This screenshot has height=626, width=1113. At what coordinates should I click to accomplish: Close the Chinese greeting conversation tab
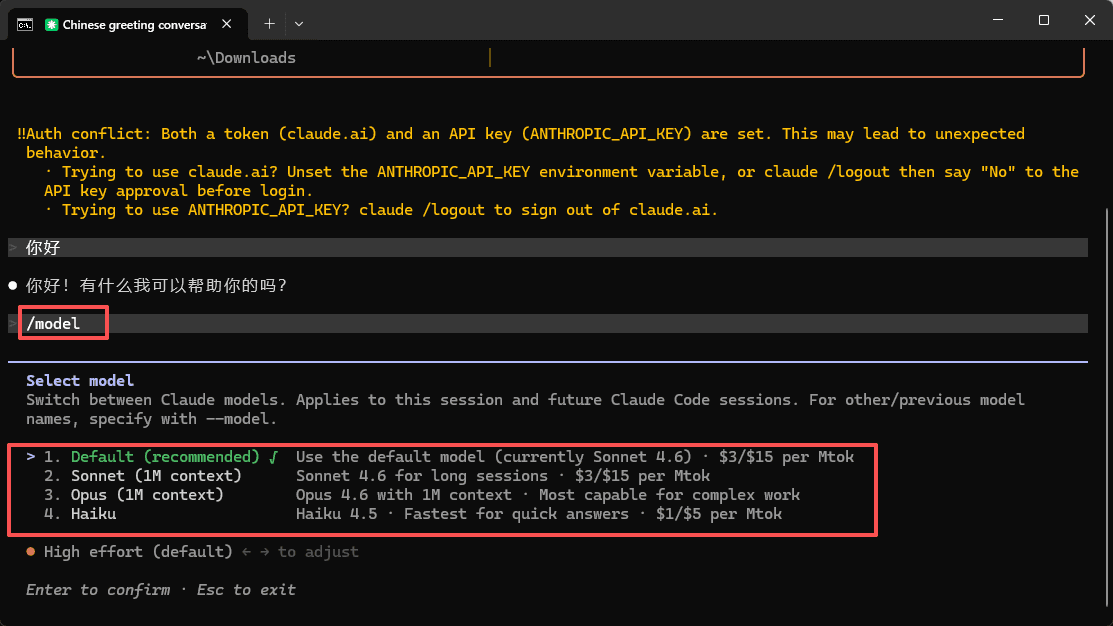click(226, 24)
